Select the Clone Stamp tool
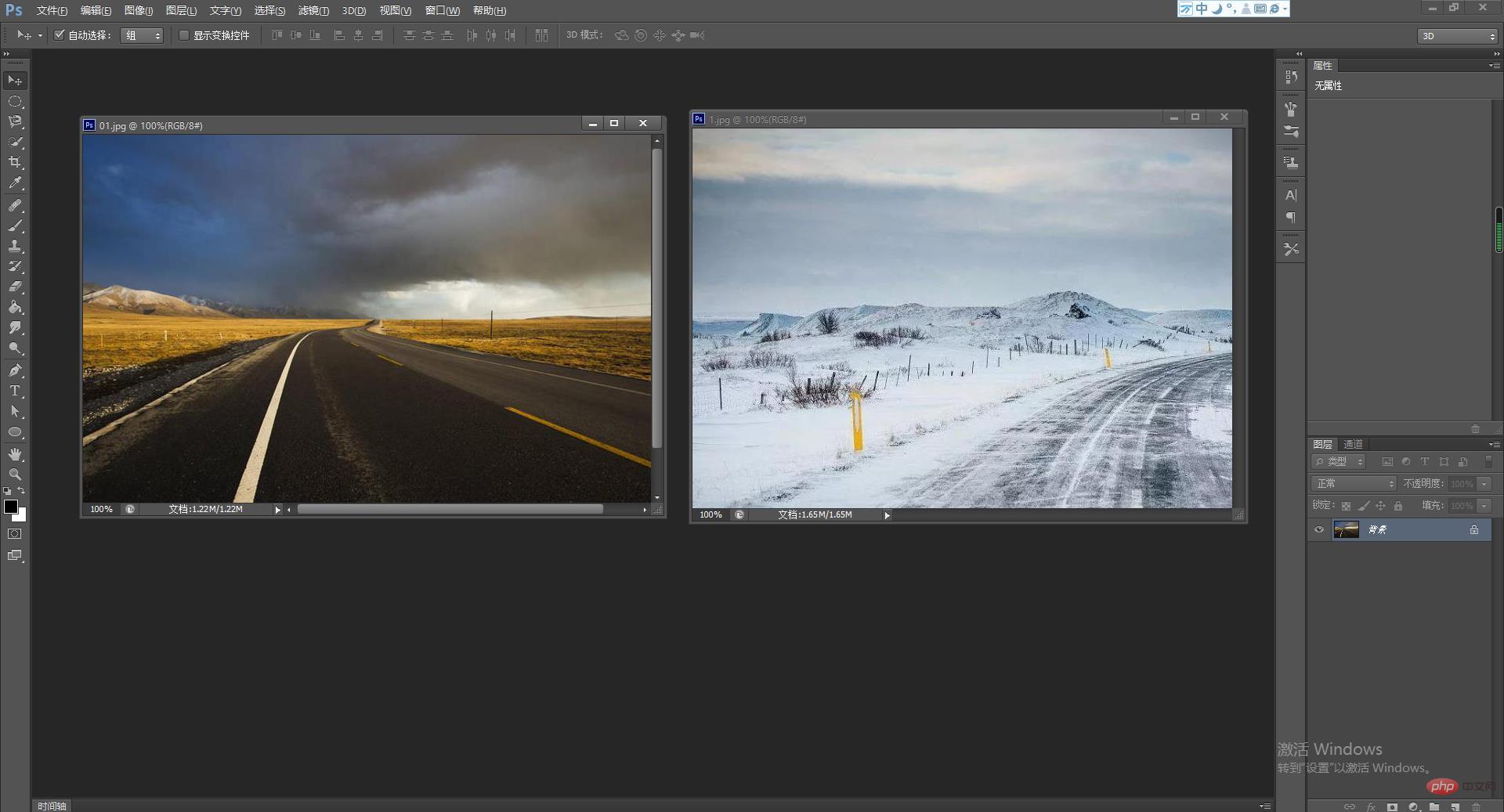 [x=15, y=246]
